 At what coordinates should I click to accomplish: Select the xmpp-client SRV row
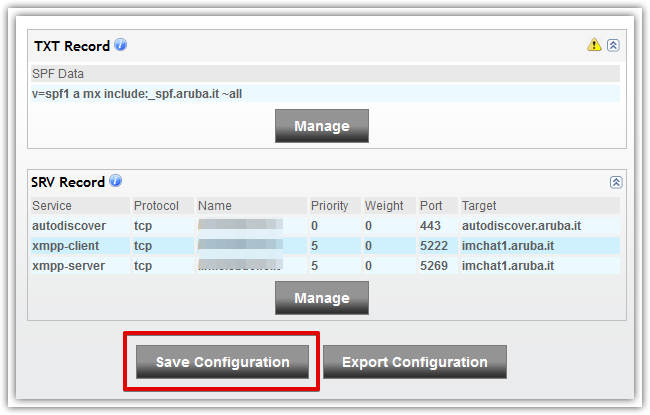click(x=325, y=245)
